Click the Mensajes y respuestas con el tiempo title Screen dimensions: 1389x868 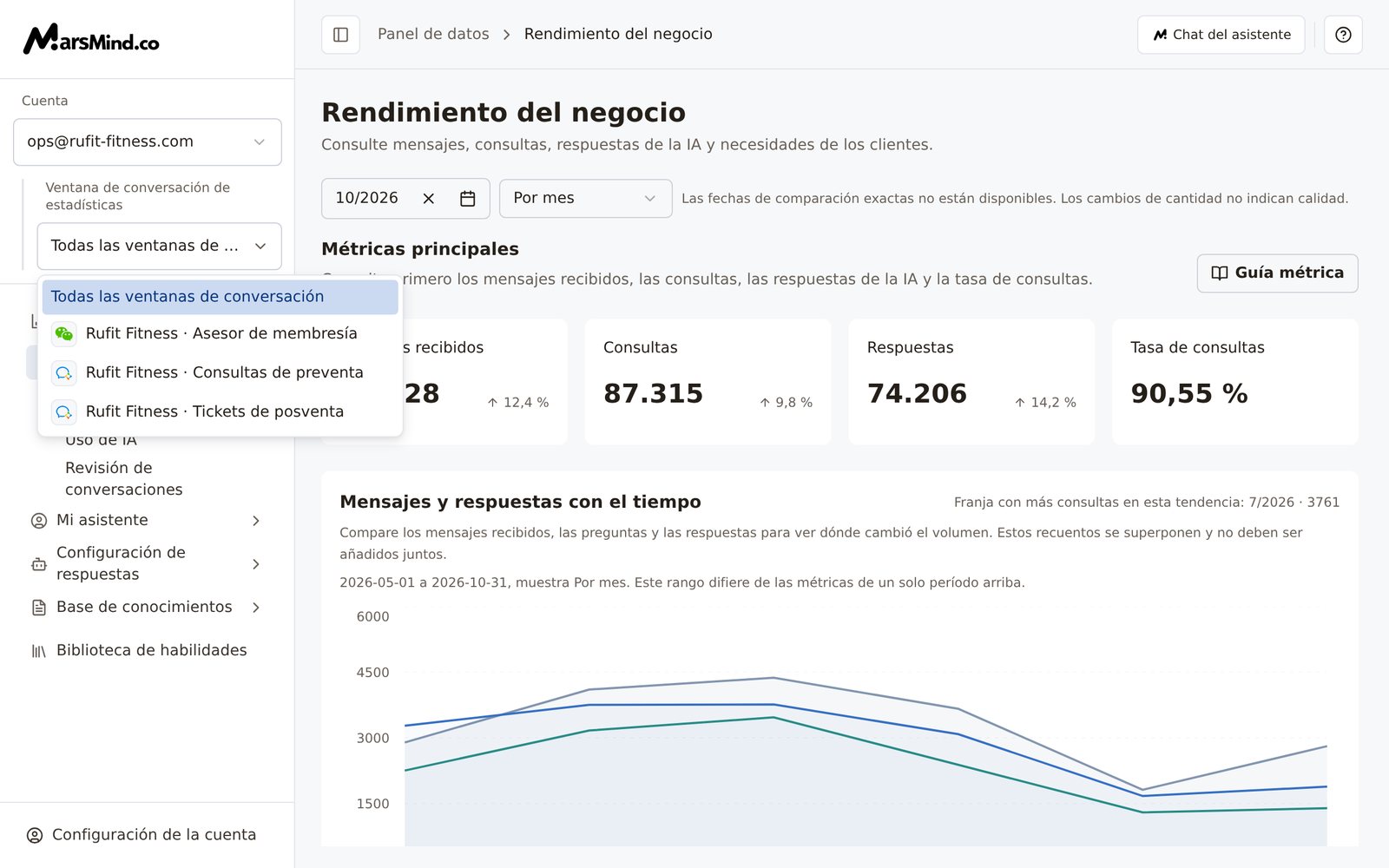(520, 503)
